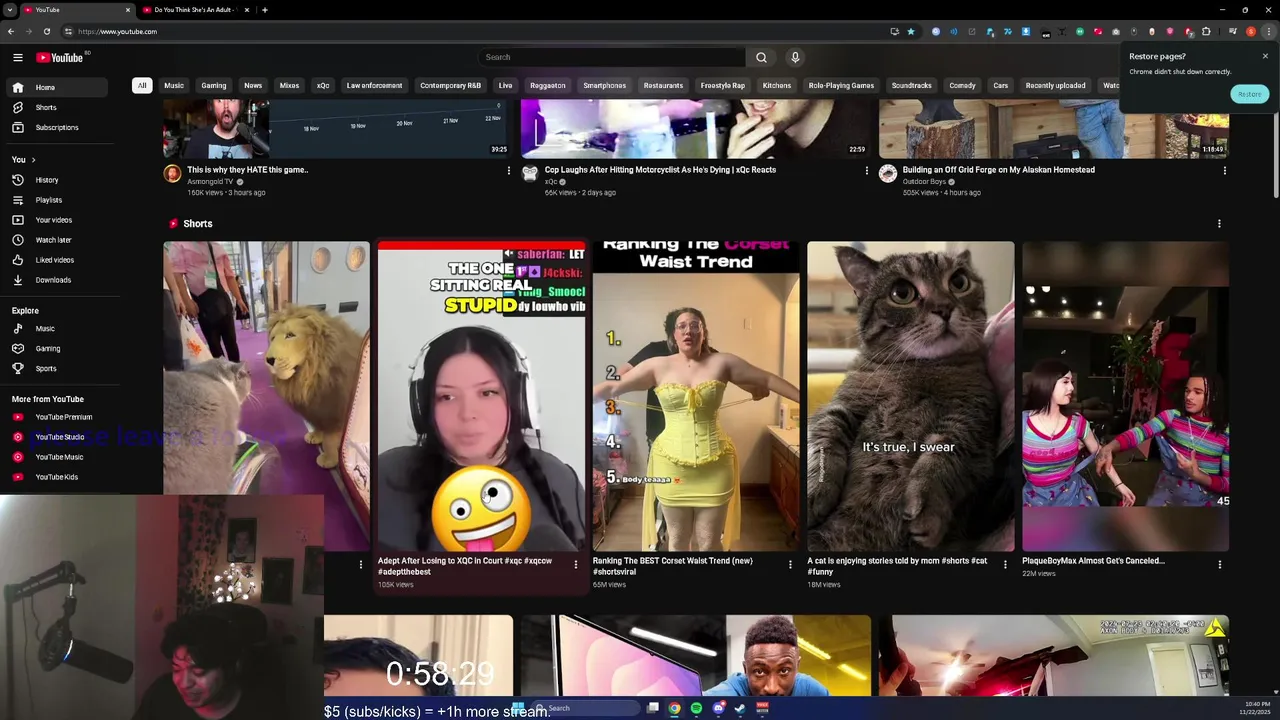This screenshot has width=1280, height=720.
Task: Open the video This is why they HATE this game
Action: 247,170
